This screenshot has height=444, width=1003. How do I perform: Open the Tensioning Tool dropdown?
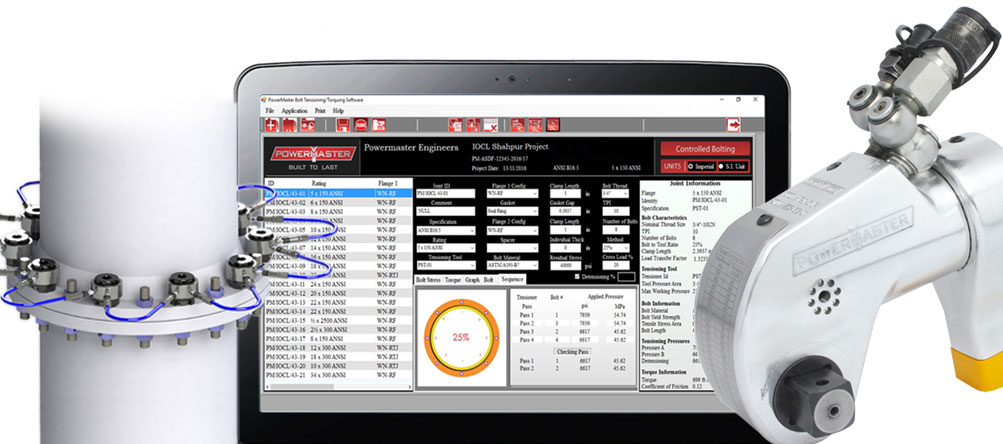click(x=445, y=266)
